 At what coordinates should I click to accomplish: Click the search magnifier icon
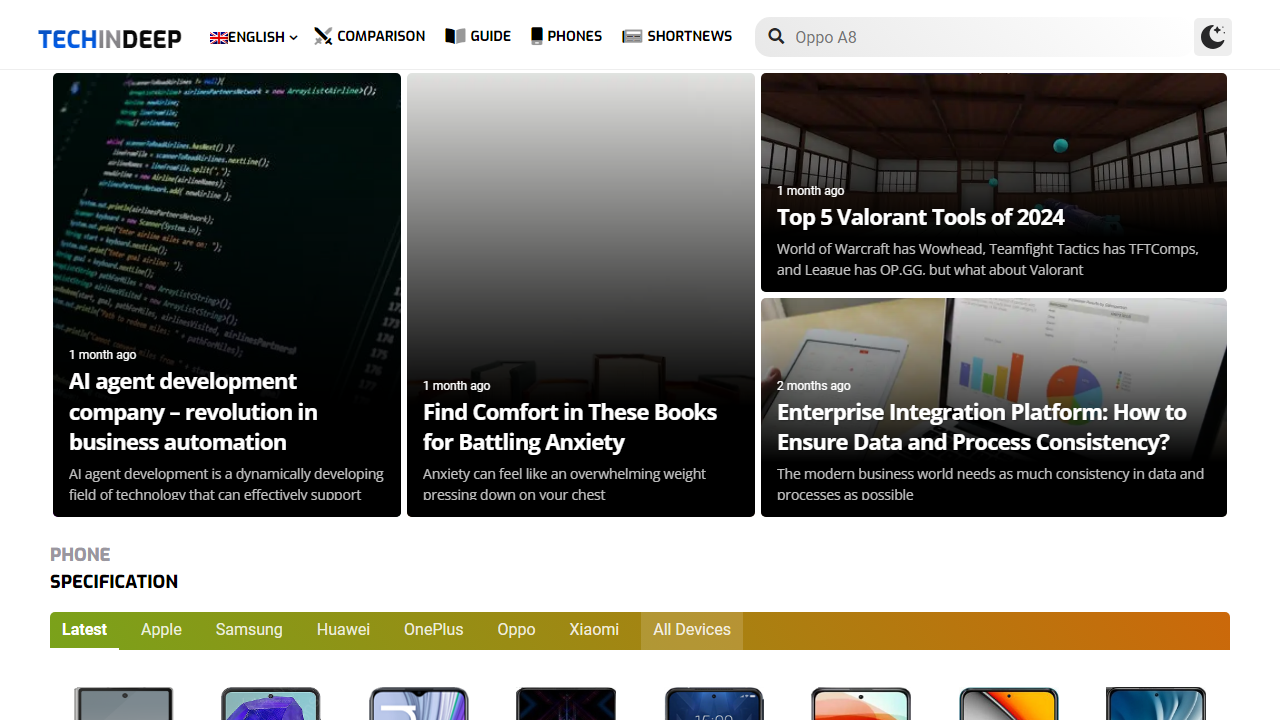tap(776, 37)
